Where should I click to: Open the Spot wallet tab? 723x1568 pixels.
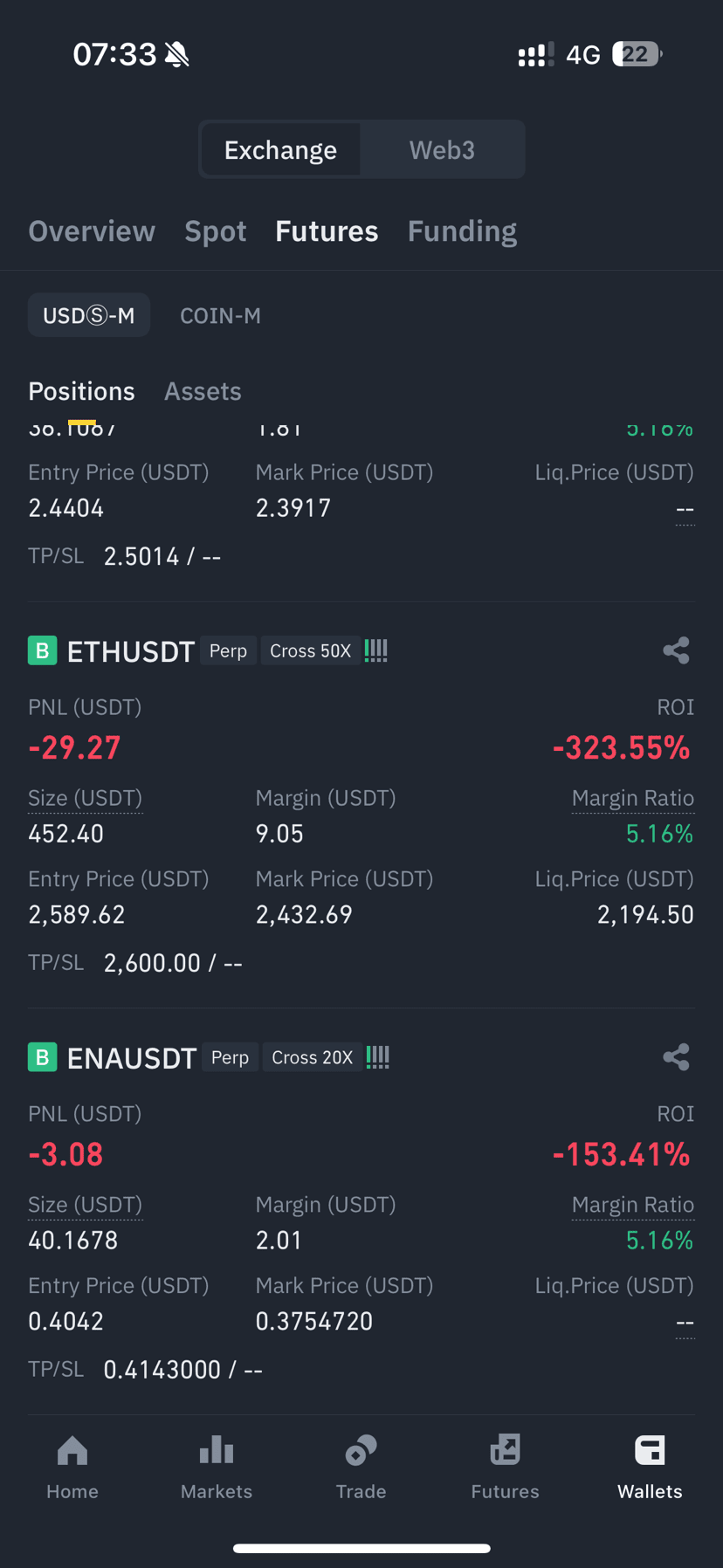pos(215,231)
